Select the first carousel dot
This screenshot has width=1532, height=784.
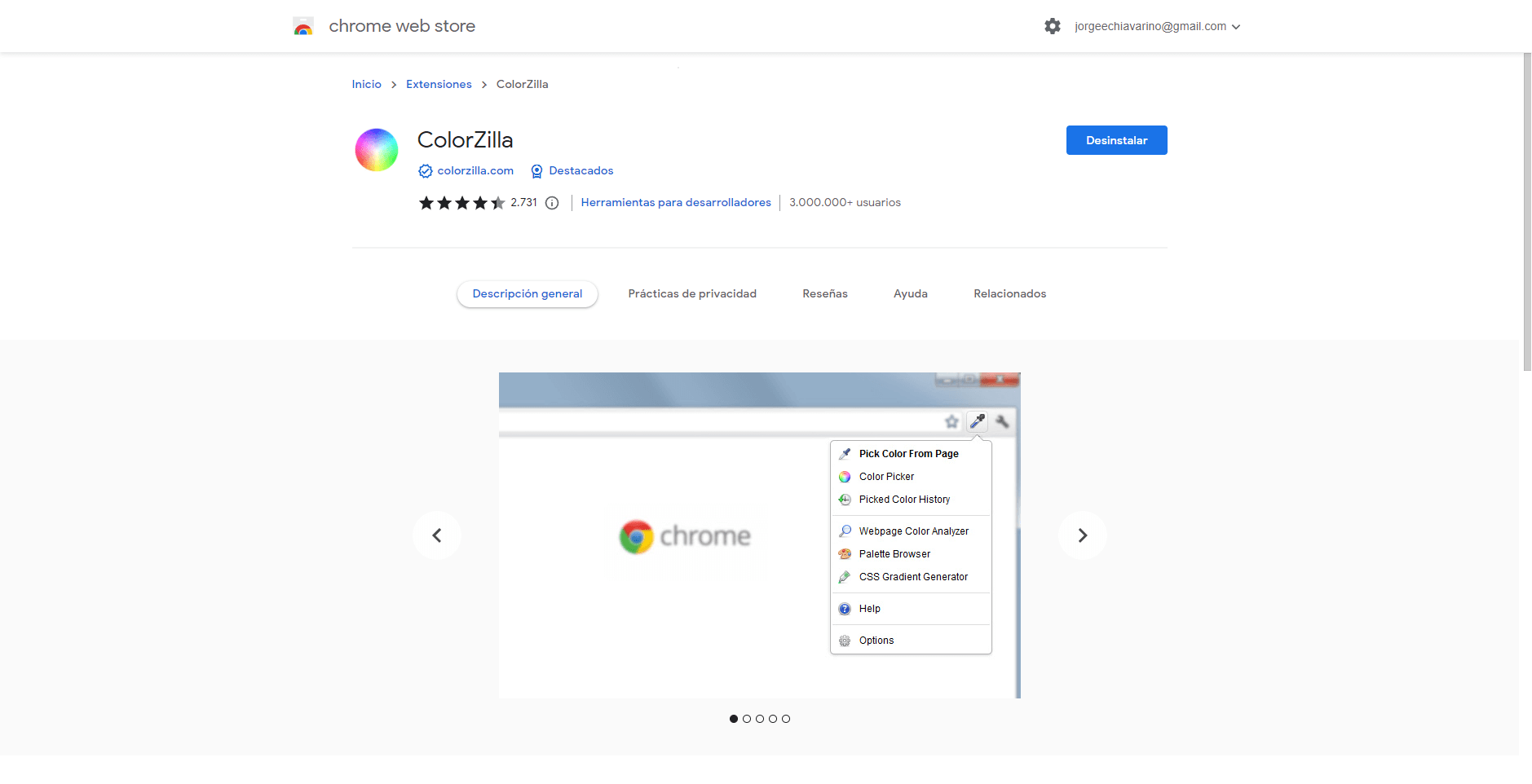point(734,719)
